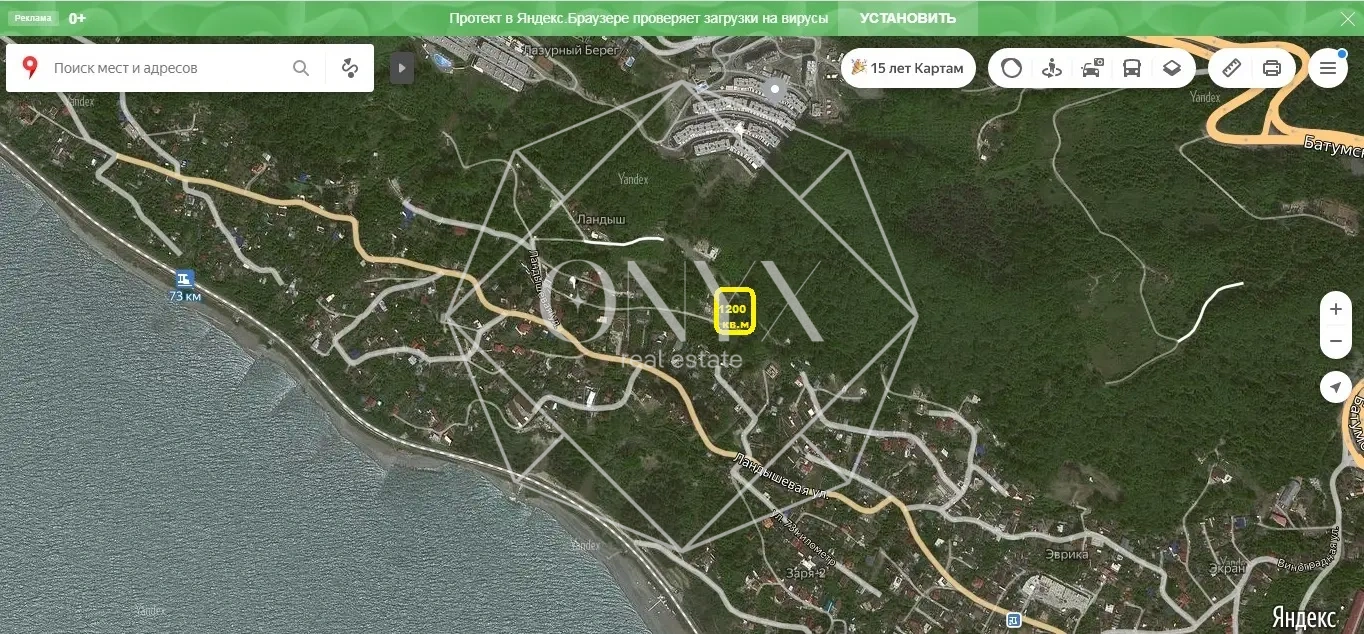Click the magnifying glass search icon
The image size is (1364, 634).
[301, 68]
